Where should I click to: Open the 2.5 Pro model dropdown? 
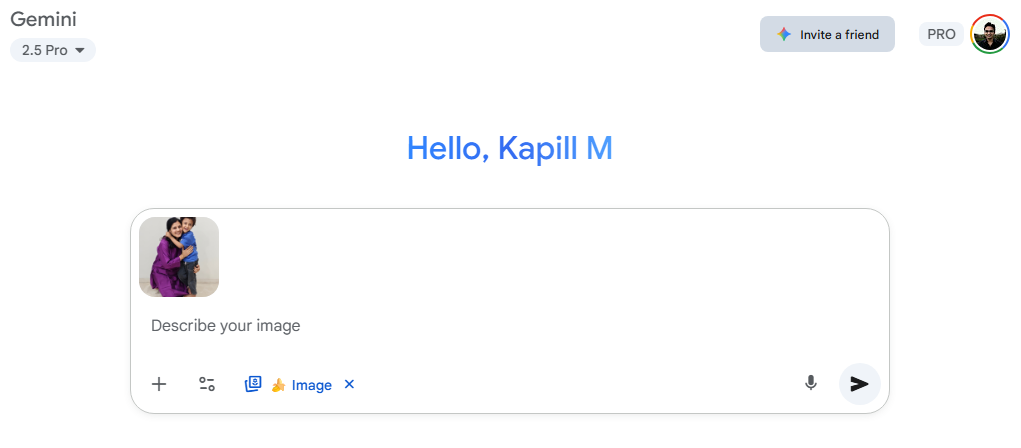pos(53,50)
